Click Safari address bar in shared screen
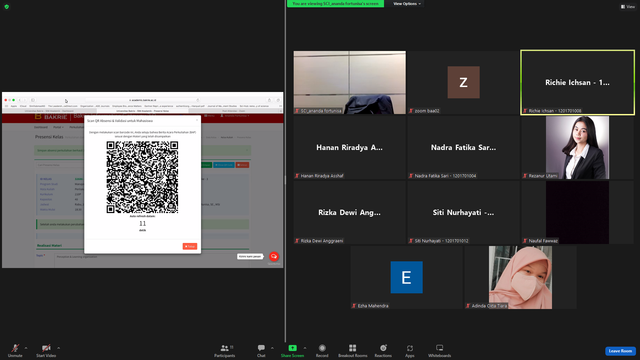This screenshot has height=360, width=640. click(142, 100)
